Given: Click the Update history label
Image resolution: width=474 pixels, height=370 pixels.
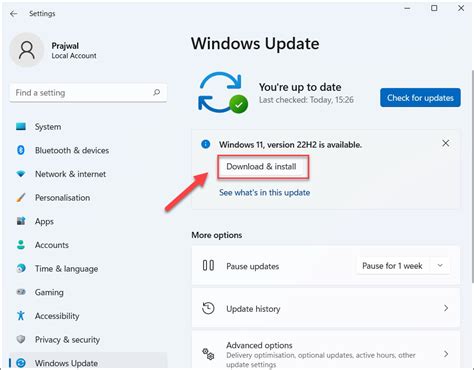Looking at the screenshot, I should [x=253, y=309].
